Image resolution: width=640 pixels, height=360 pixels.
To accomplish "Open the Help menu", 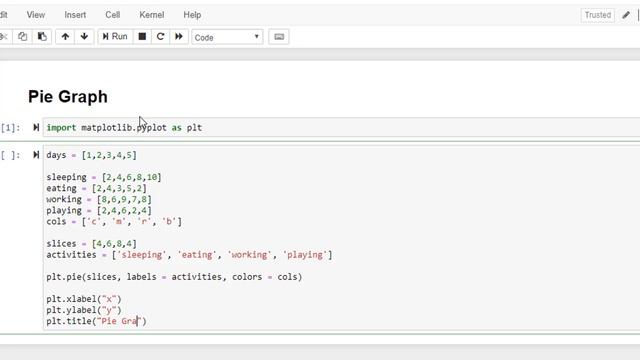I will [192, 15].
